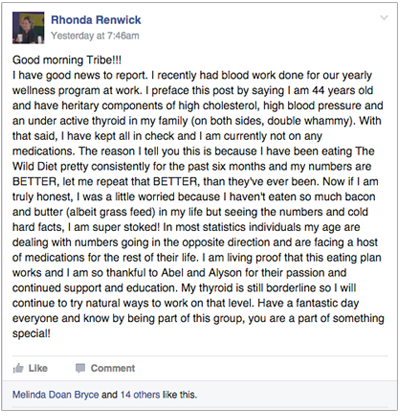This screenshot has width=400, height=418.
Task: Click the speech bubble Comment icon
Action: tap(80, 368)
